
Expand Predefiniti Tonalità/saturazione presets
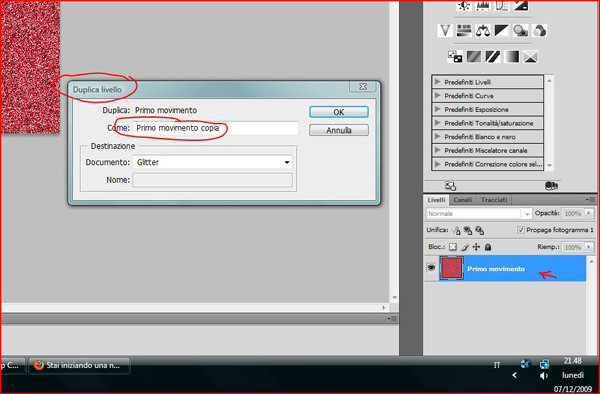pyautogui.click(x=437, y=123)
